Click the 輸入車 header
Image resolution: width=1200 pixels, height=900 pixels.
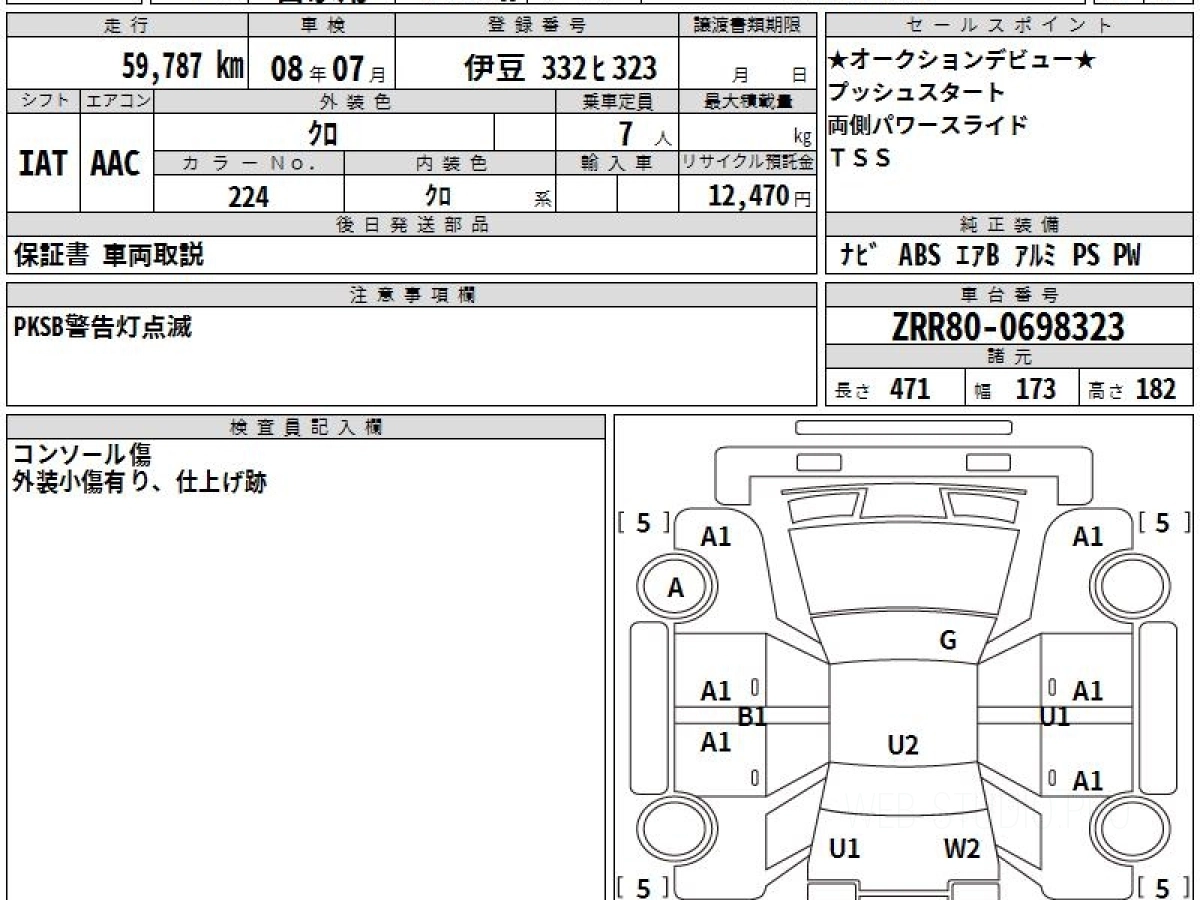pyautogui.click(x=617, y=163)
